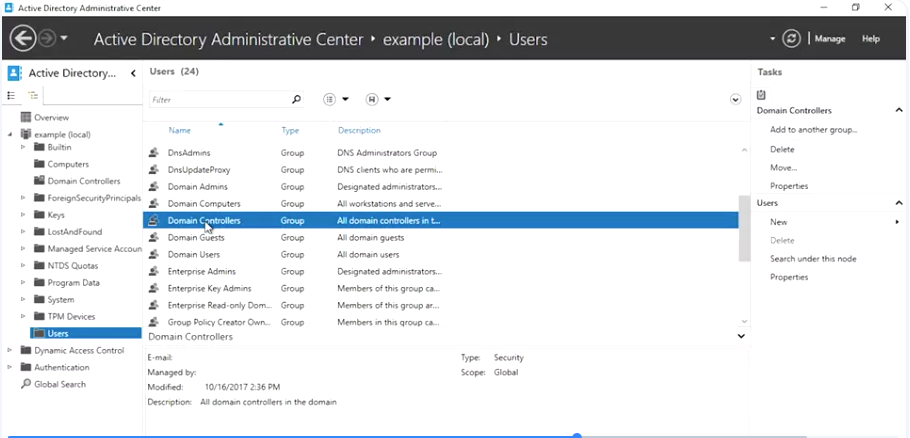The width and height of the screenshot is (910, 438).
Task: Open Properties under Users tasks
Action: click(789, 277)
